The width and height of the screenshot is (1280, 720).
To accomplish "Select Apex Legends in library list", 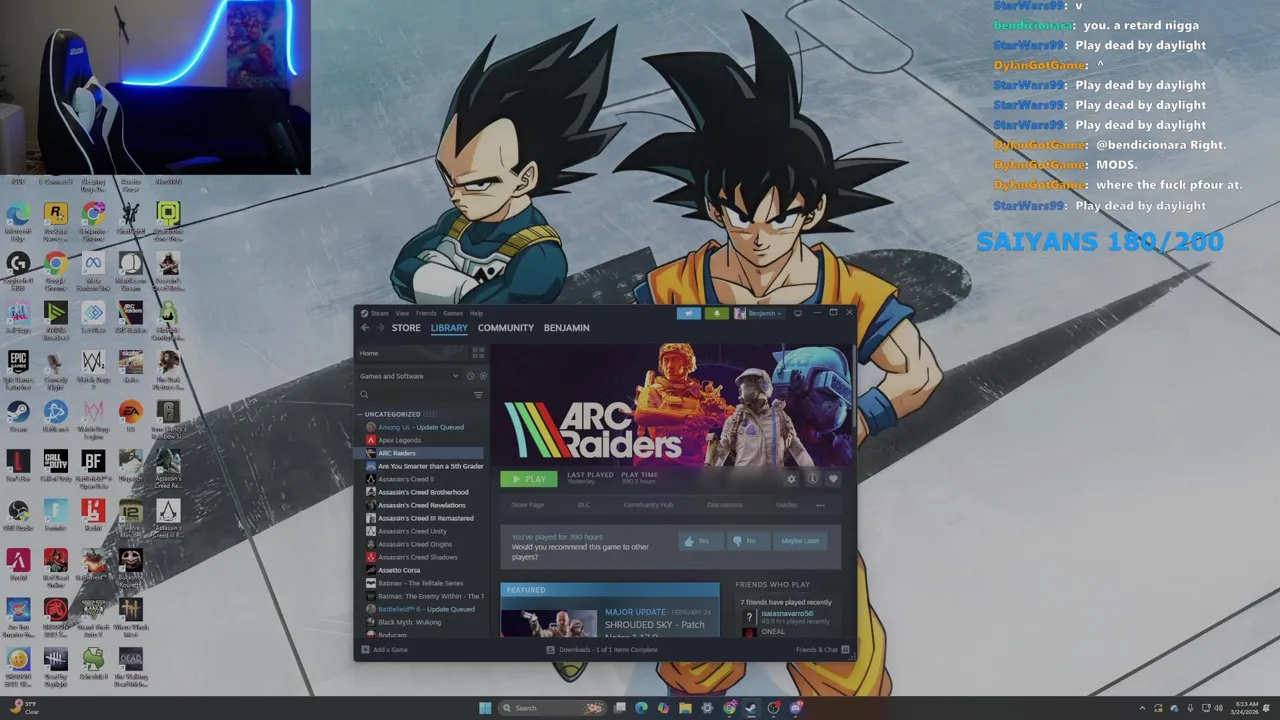I will point(399,440).
